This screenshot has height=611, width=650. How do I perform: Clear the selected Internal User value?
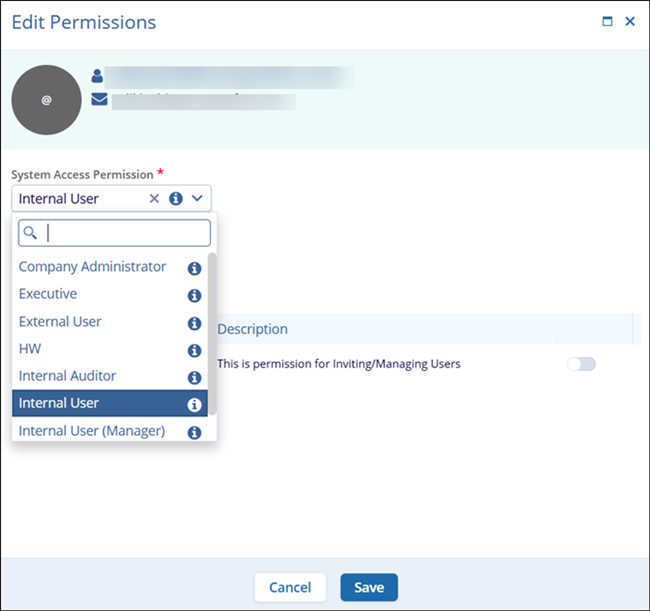[154, 199]
